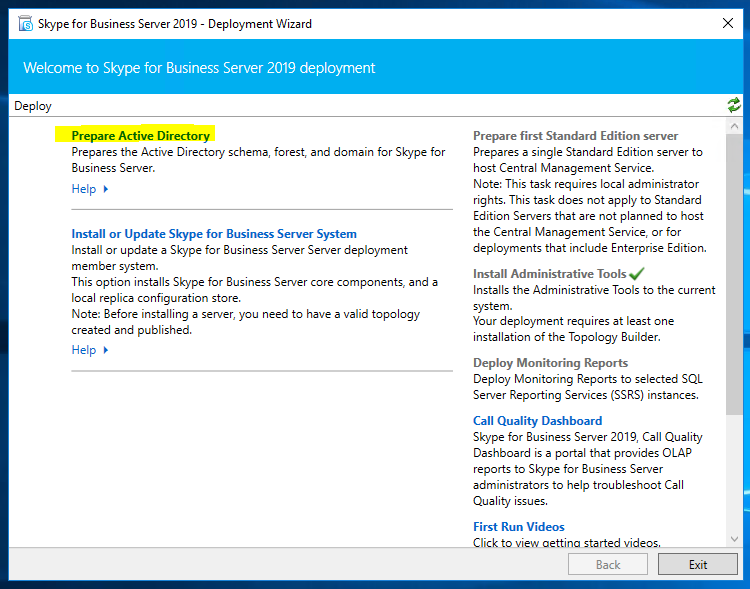Click the Deploy breadcrumb label
Viewport: 750px width, 589px height.
tap(33, 106)
